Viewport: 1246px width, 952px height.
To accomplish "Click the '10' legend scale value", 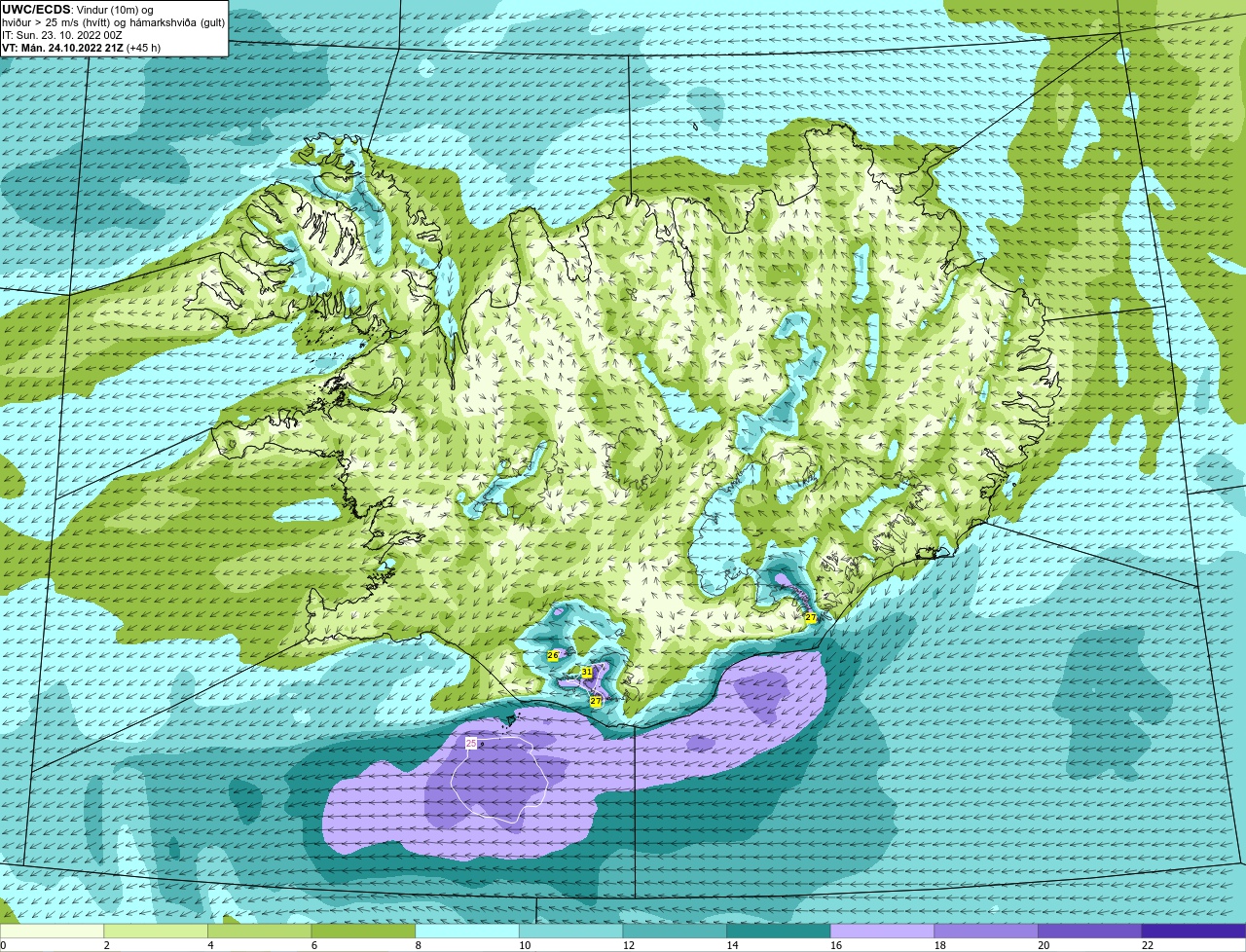I will click(525, 945).
